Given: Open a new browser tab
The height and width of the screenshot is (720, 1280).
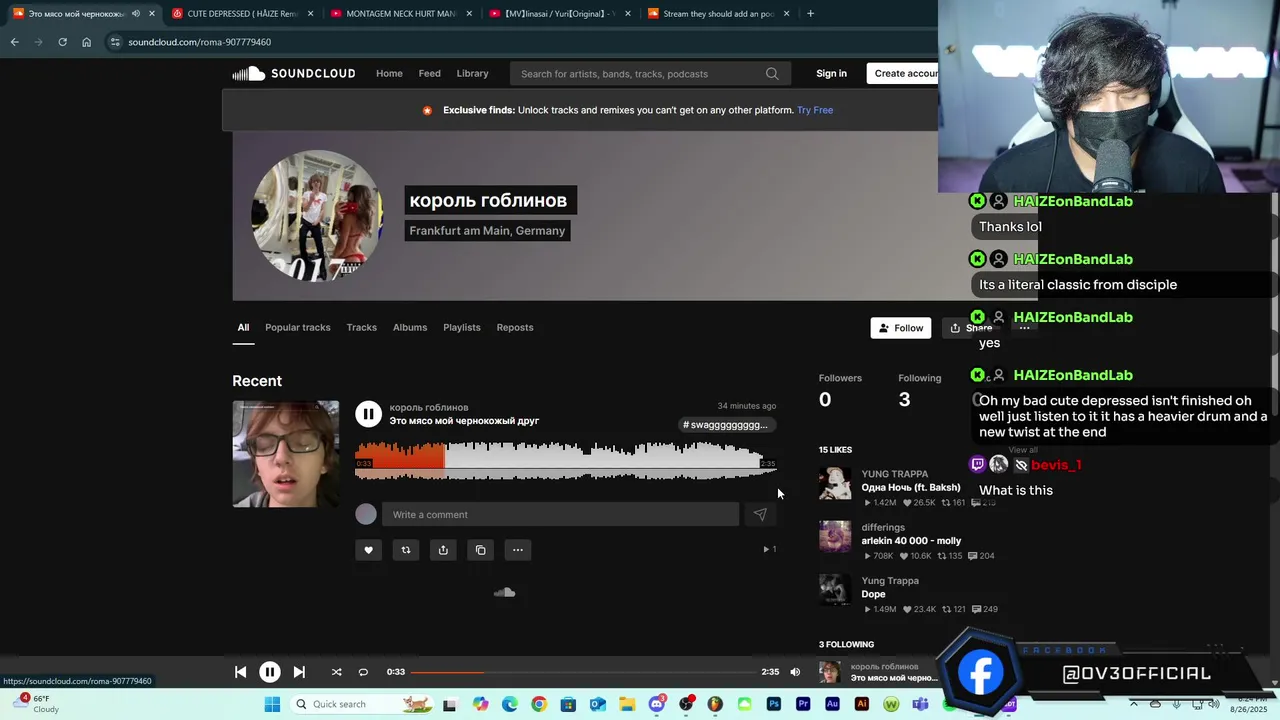Looking at the screenshot, I should click(810, 14).
